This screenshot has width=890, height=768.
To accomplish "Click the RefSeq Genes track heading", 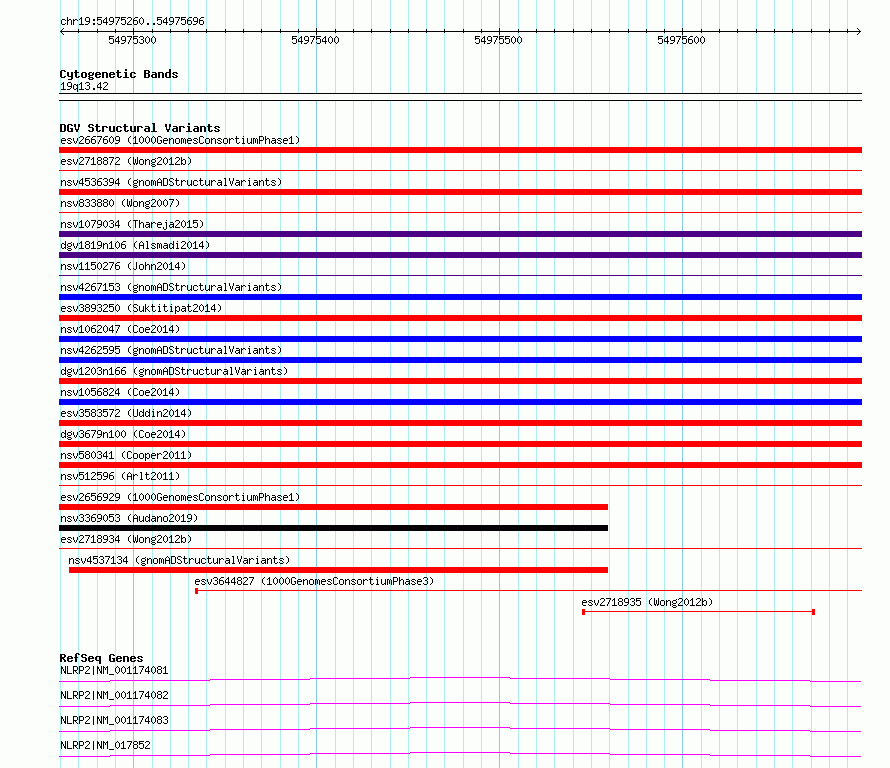I will click(x=101, y=658).
